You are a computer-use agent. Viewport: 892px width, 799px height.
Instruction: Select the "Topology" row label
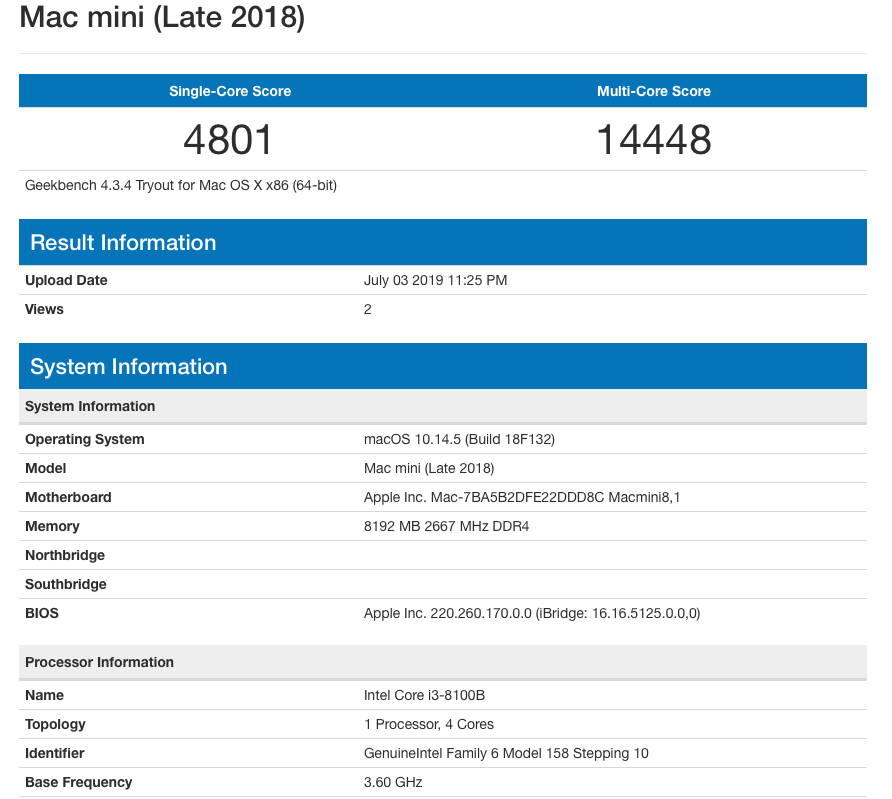(55, 725)
